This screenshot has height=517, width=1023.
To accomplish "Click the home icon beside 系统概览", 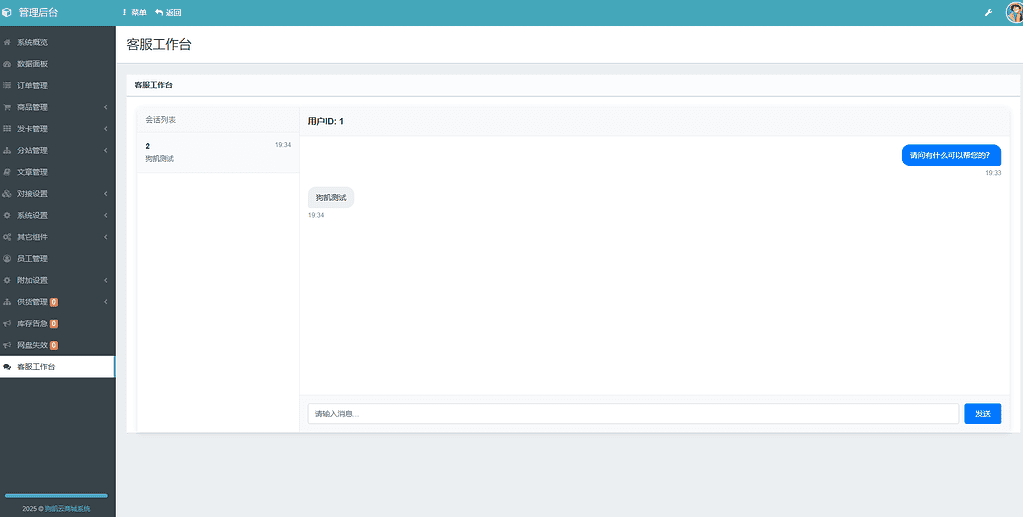I will (x=7, y=42).
